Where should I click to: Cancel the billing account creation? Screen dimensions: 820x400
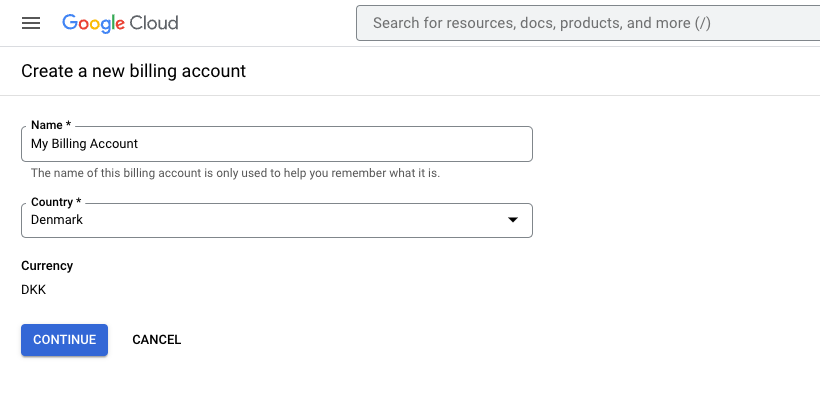[156, 340]
